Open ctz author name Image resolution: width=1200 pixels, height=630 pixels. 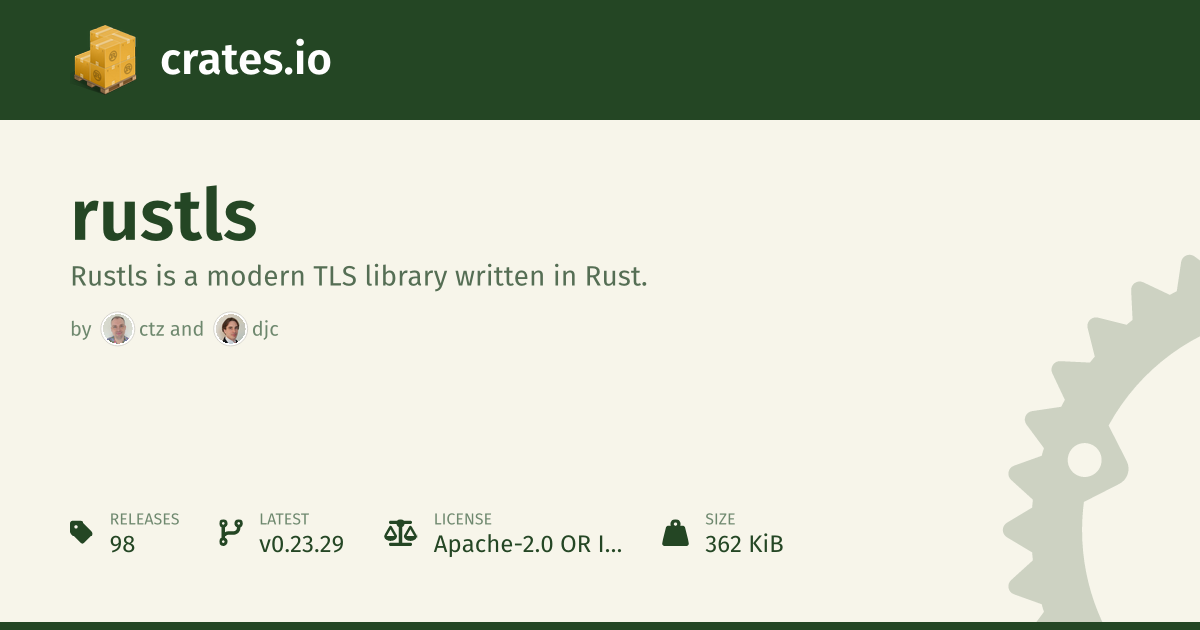(x=152, y=329)
